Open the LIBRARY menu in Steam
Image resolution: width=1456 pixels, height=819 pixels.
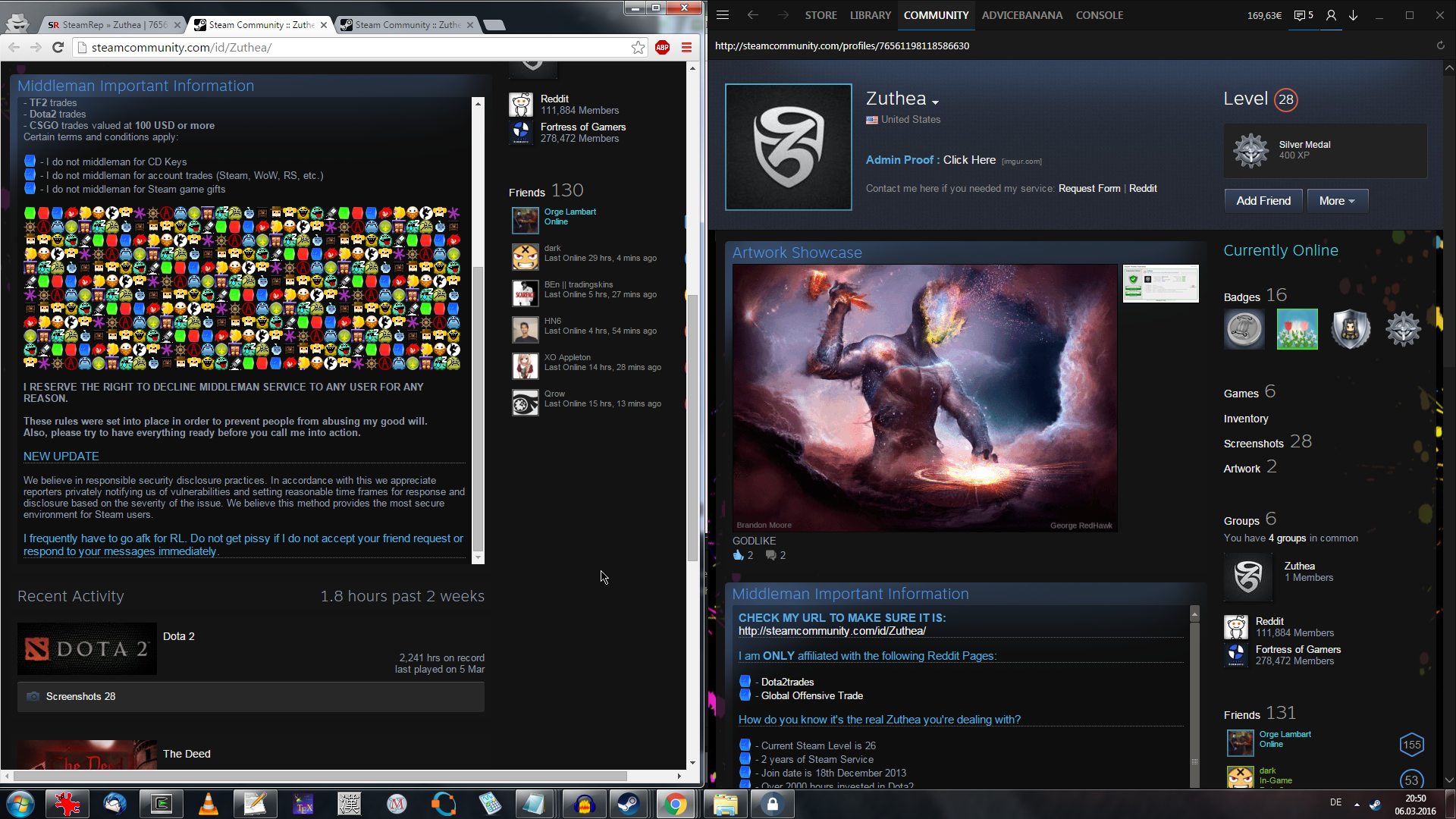tap(870, 15)
